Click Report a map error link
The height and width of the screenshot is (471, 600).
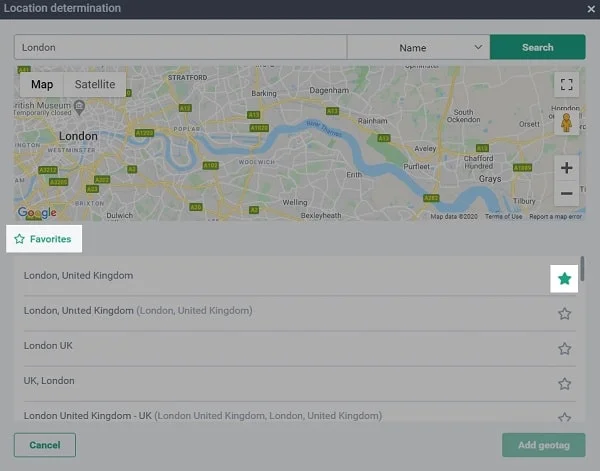click(554, 217)
